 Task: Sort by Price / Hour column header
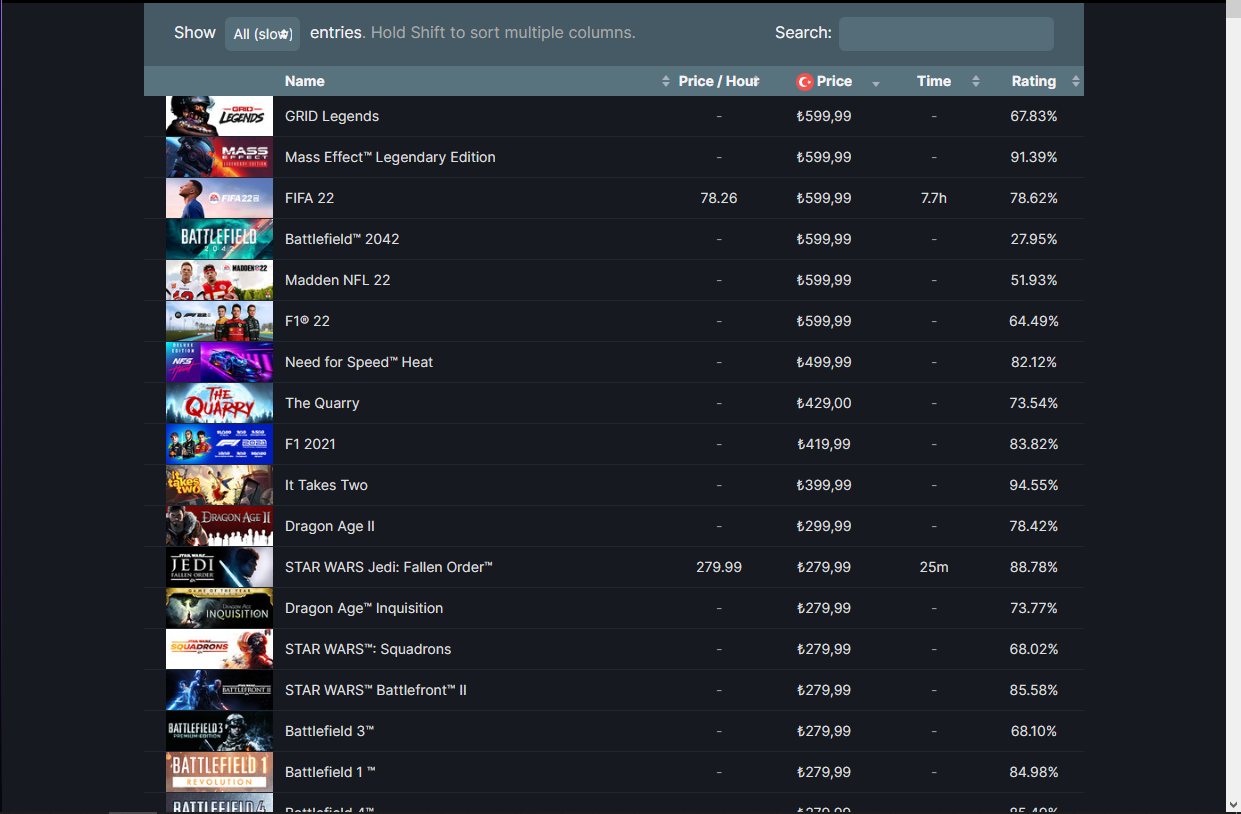pyautogui.click(x=718, y=81)
